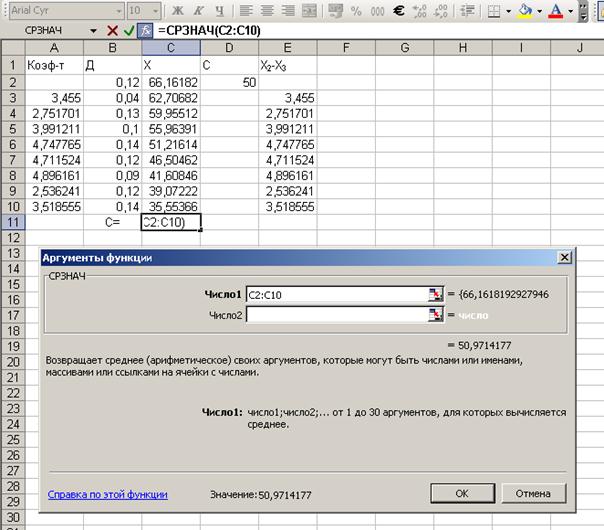Toggle italic formatting (К)

[198, 10]
